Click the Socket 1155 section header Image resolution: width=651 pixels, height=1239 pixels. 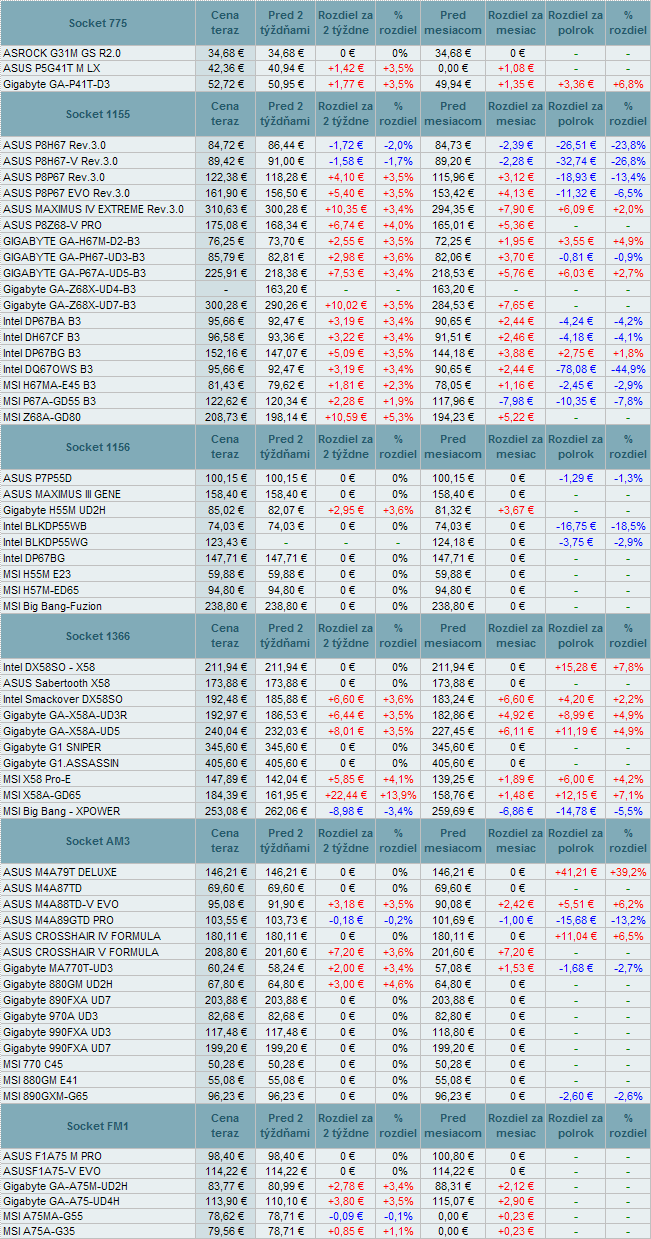[98, 115]
